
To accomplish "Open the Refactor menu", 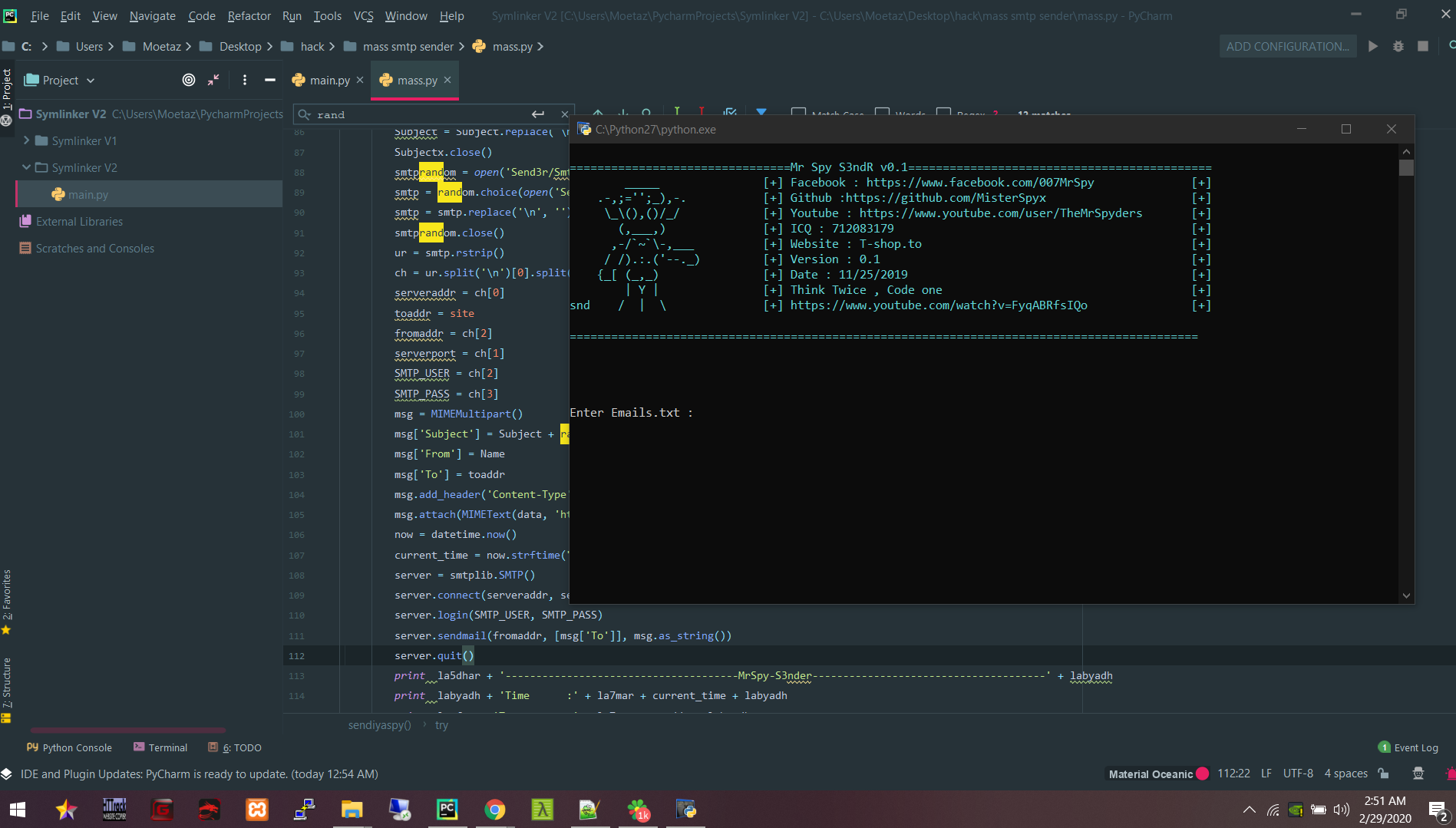I will coord(249,15).
